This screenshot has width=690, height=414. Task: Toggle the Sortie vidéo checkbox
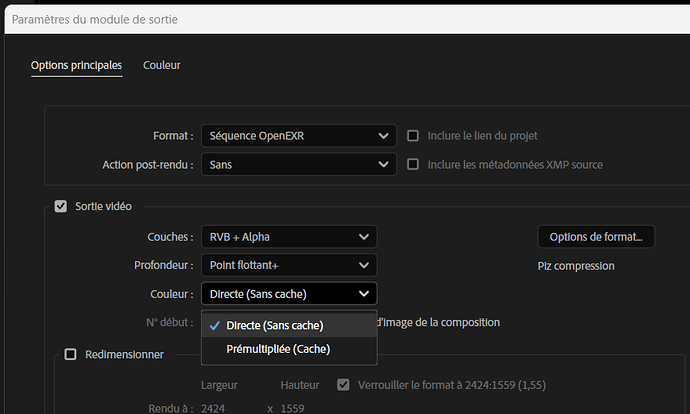(61, 206)
